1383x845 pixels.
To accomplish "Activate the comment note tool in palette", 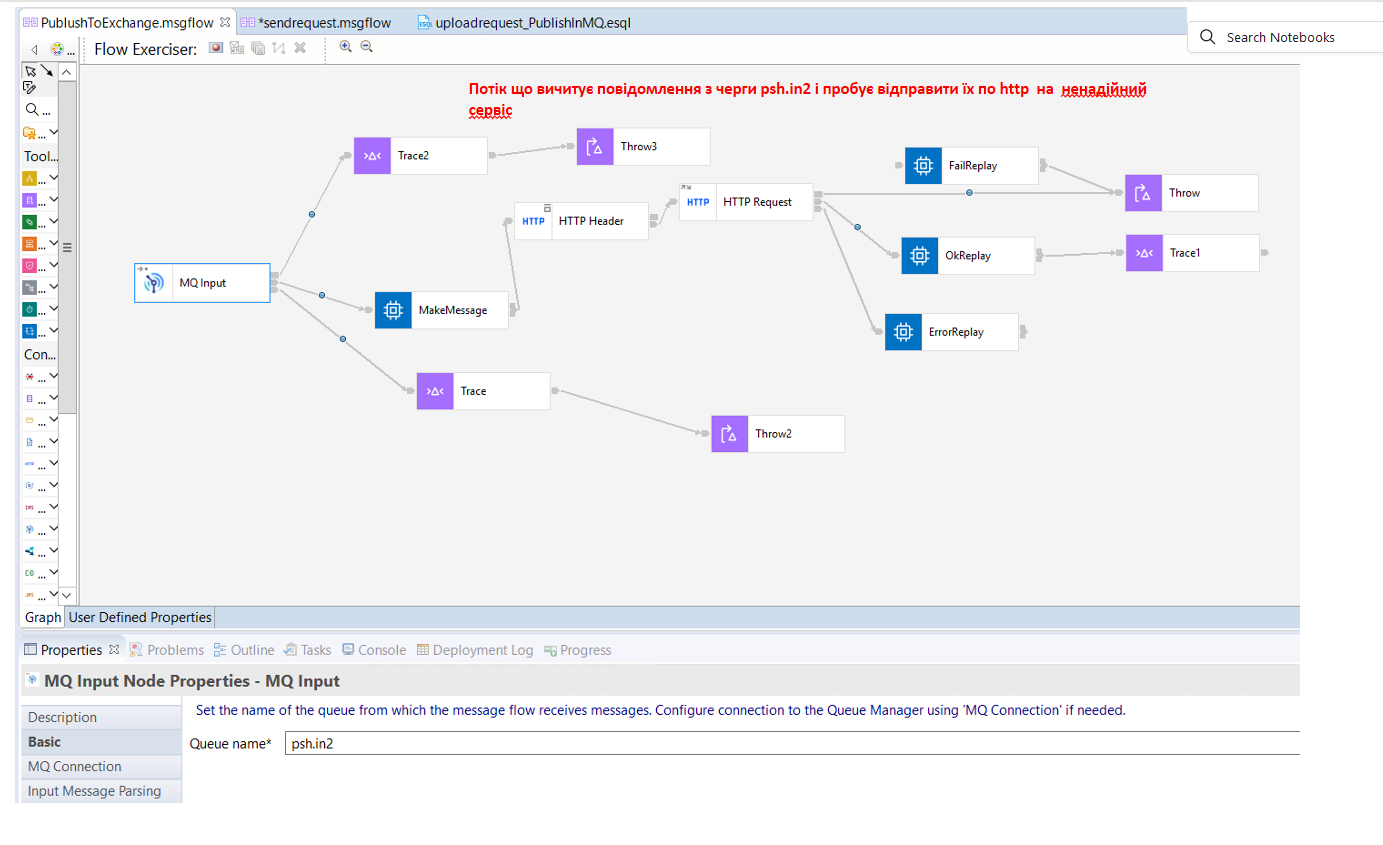I will coord(30,88).
